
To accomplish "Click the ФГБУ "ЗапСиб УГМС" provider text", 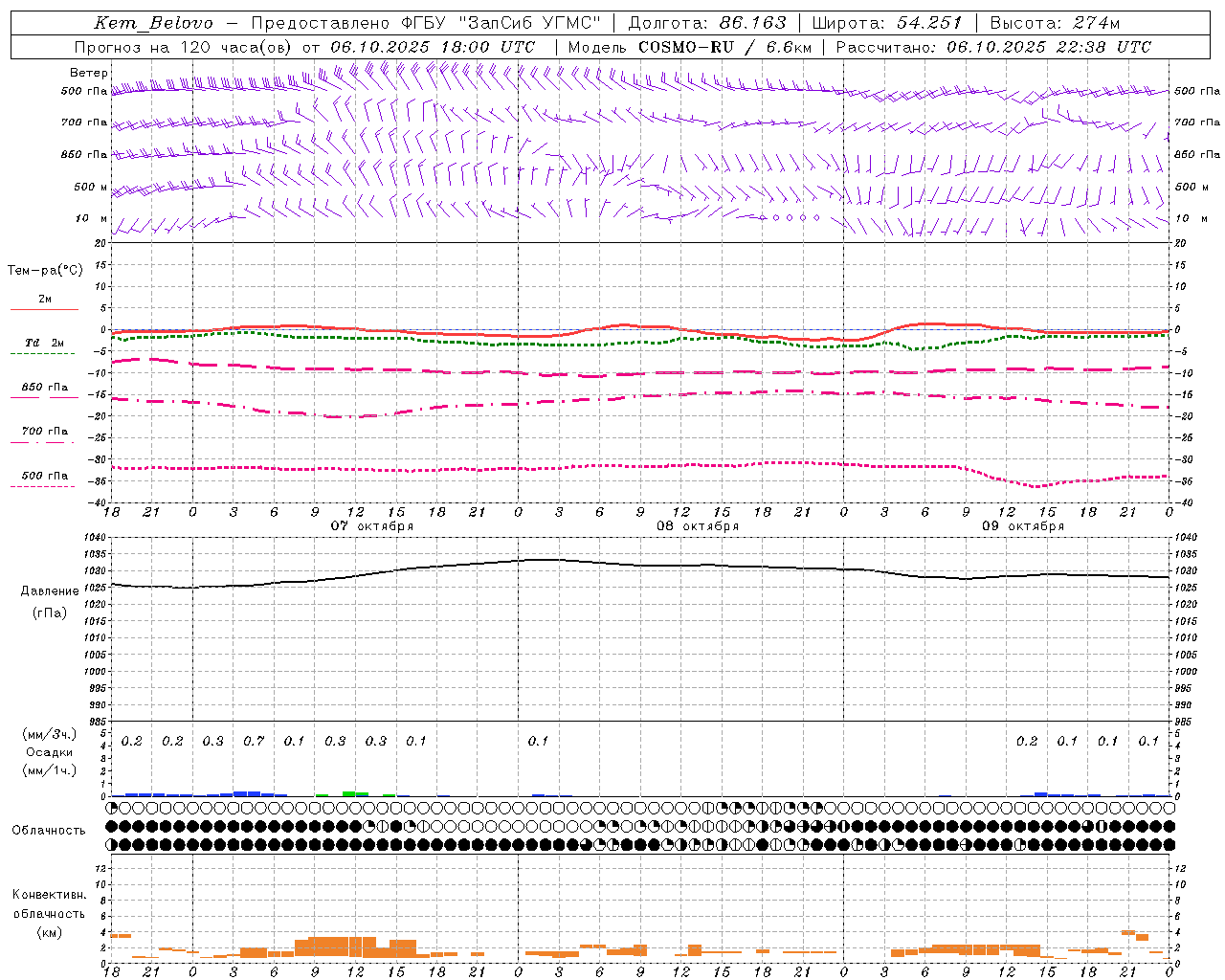I will pos(503,23).
